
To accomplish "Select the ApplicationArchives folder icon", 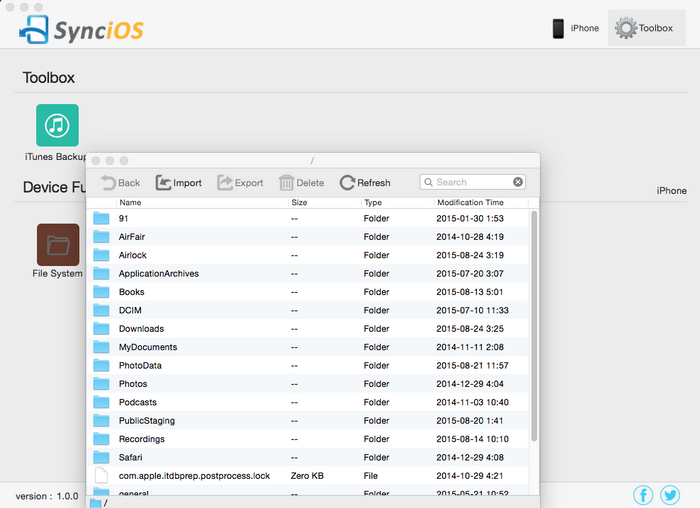I will point(101,273).
